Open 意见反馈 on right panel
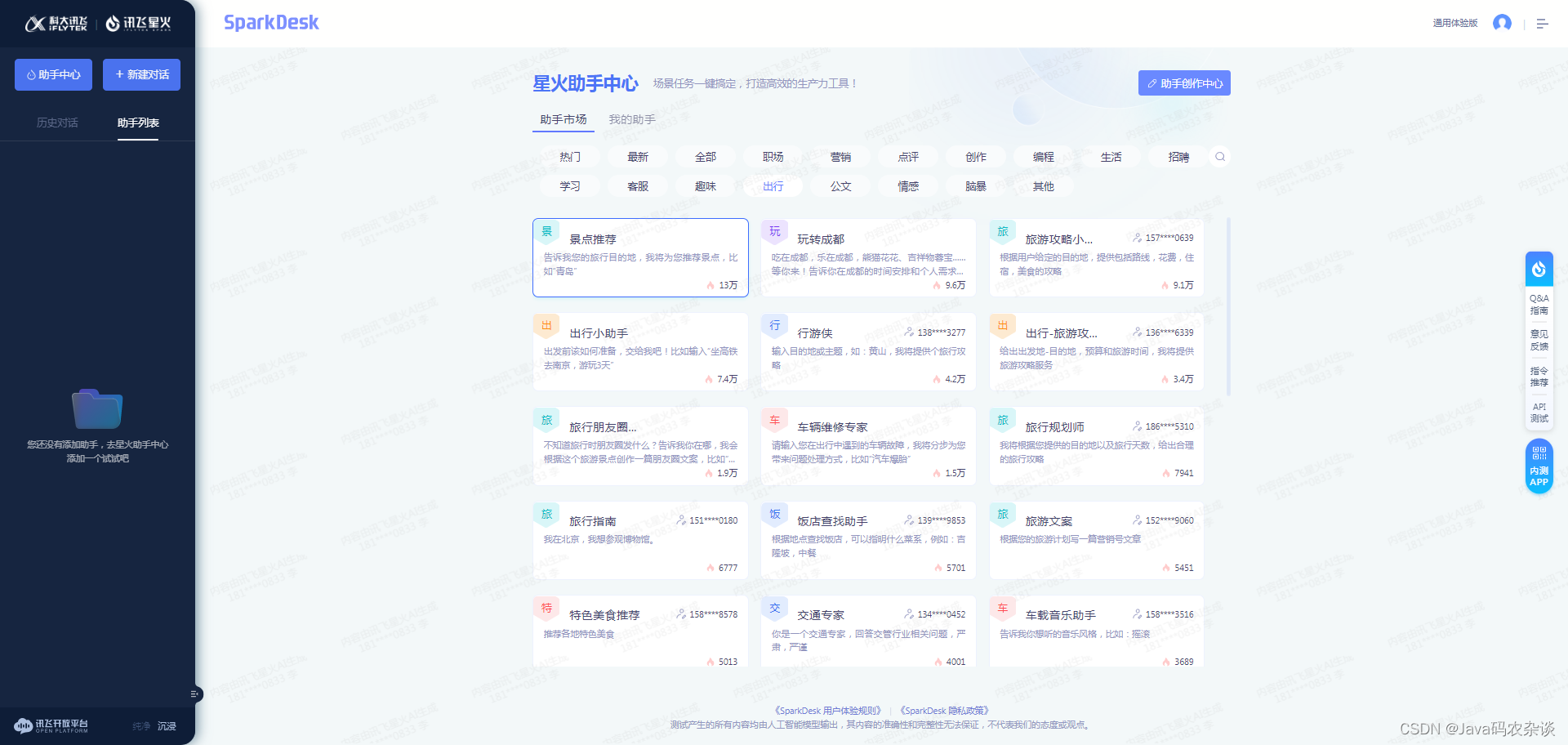 1539,341
